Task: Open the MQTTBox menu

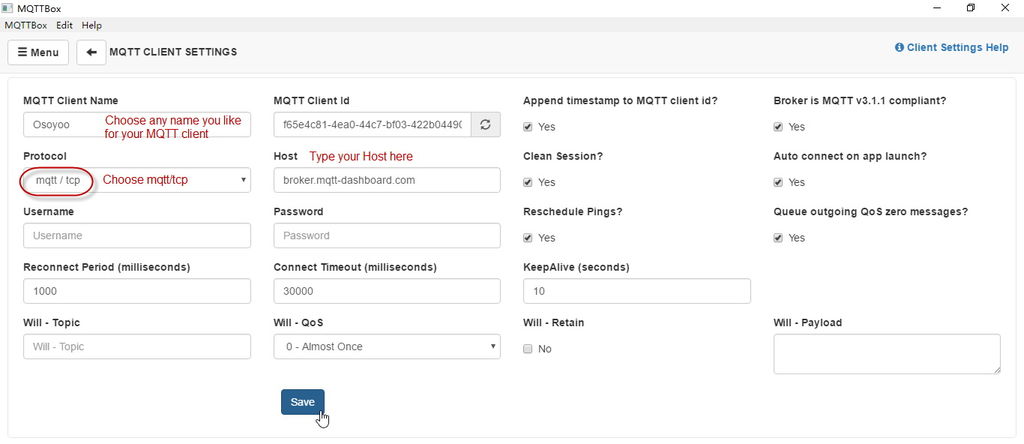Action: click(26, 25)
